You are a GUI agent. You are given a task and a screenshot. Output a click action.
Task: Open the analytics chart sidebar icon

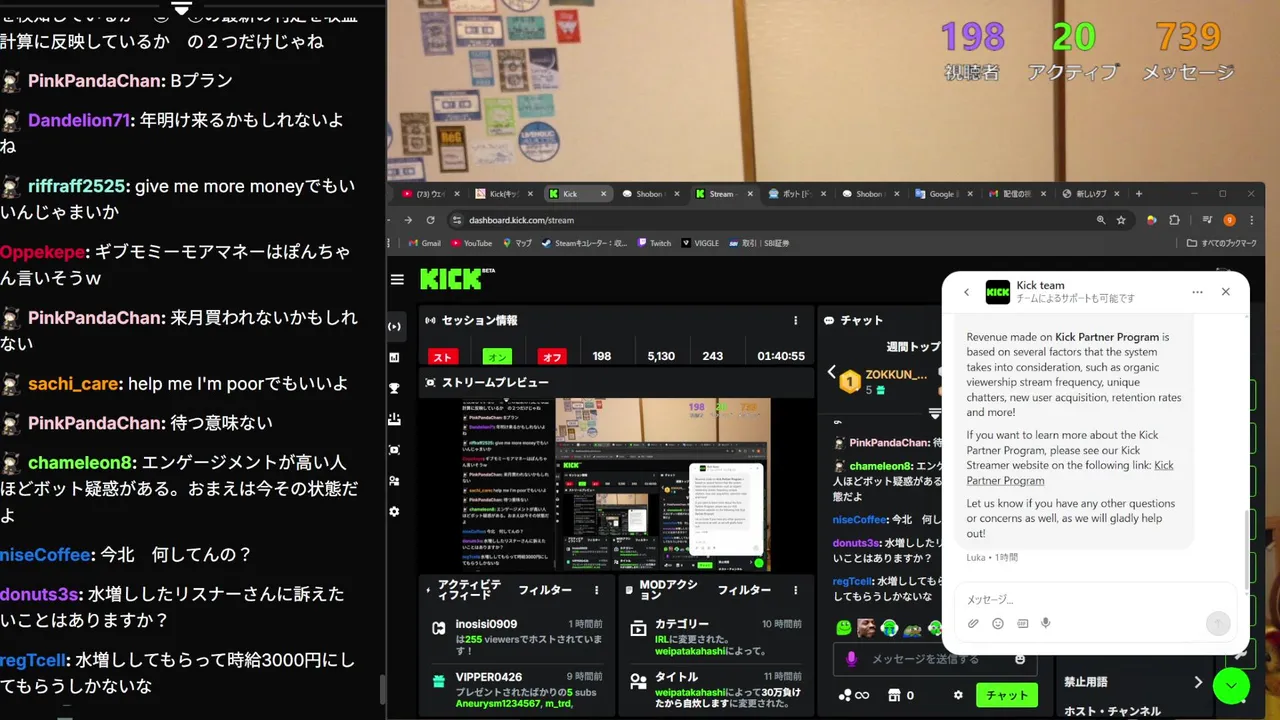pos(395,357)
